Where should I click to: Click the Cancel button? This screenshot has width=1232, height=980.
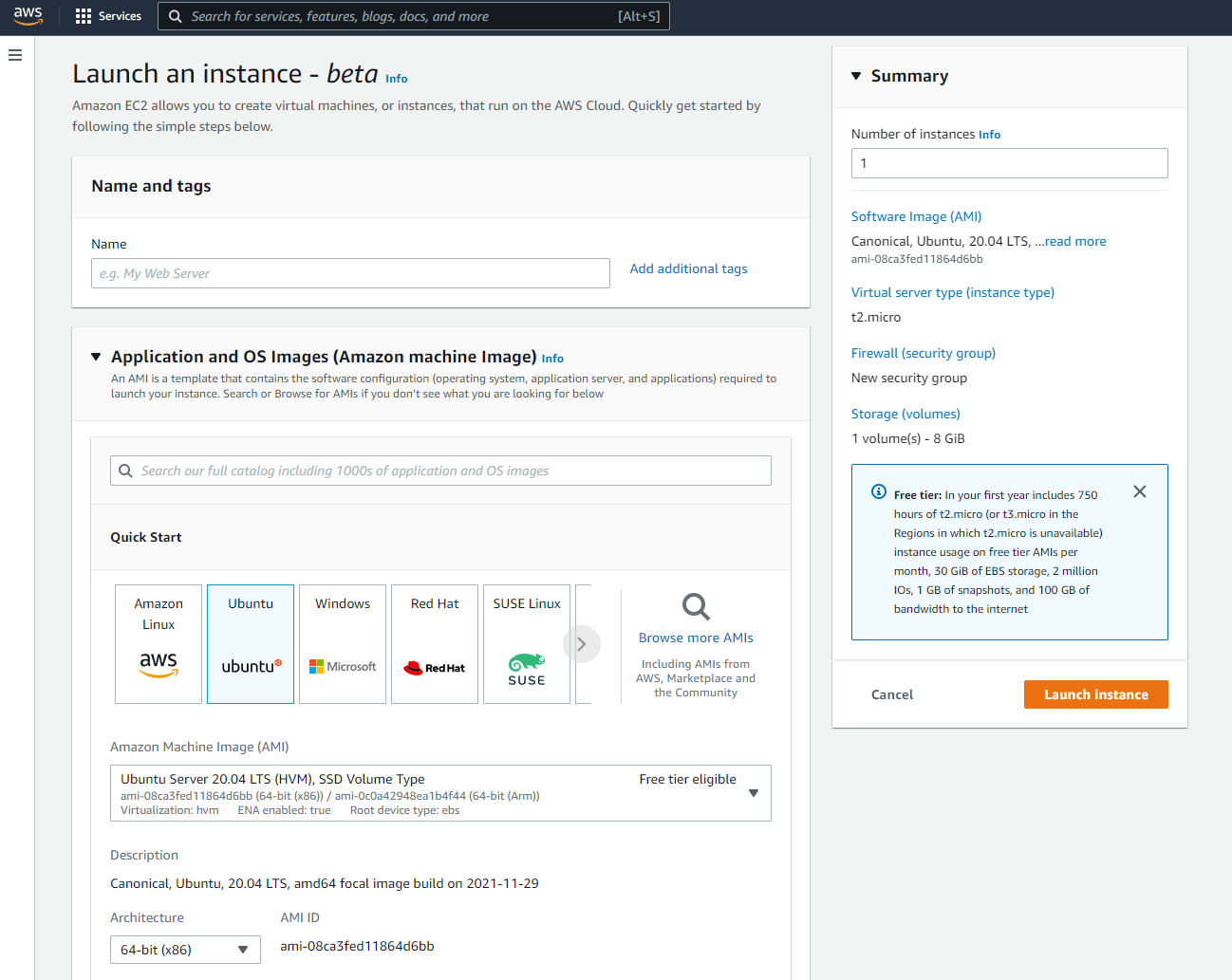(x=892, y=694)
